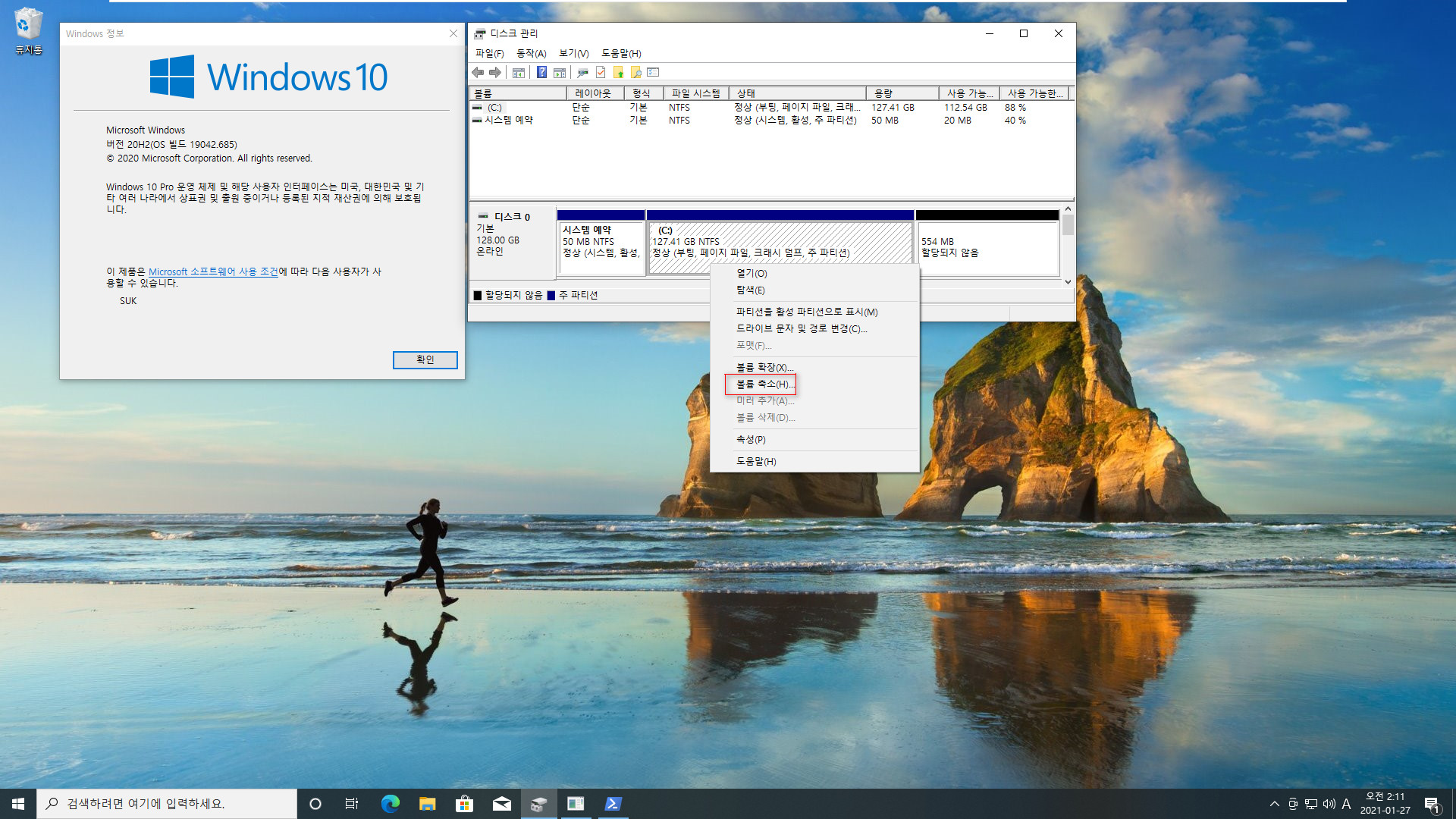The height and width of the screenshot is (819, 1456).
Task: Click the network tray icon
Action: (x=1311, y=804)
